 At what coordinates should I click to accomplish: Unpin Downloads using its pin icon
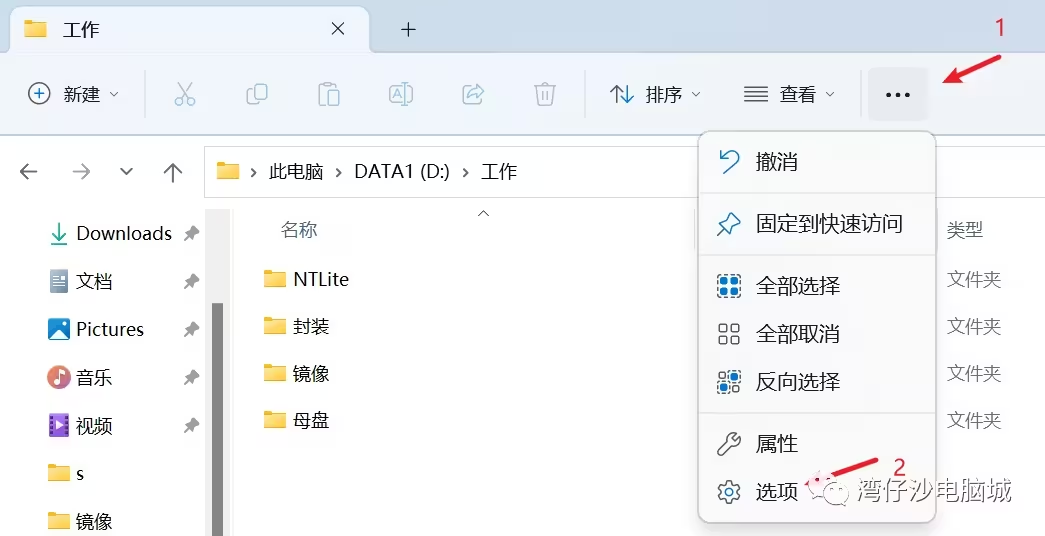coord(191,233)
